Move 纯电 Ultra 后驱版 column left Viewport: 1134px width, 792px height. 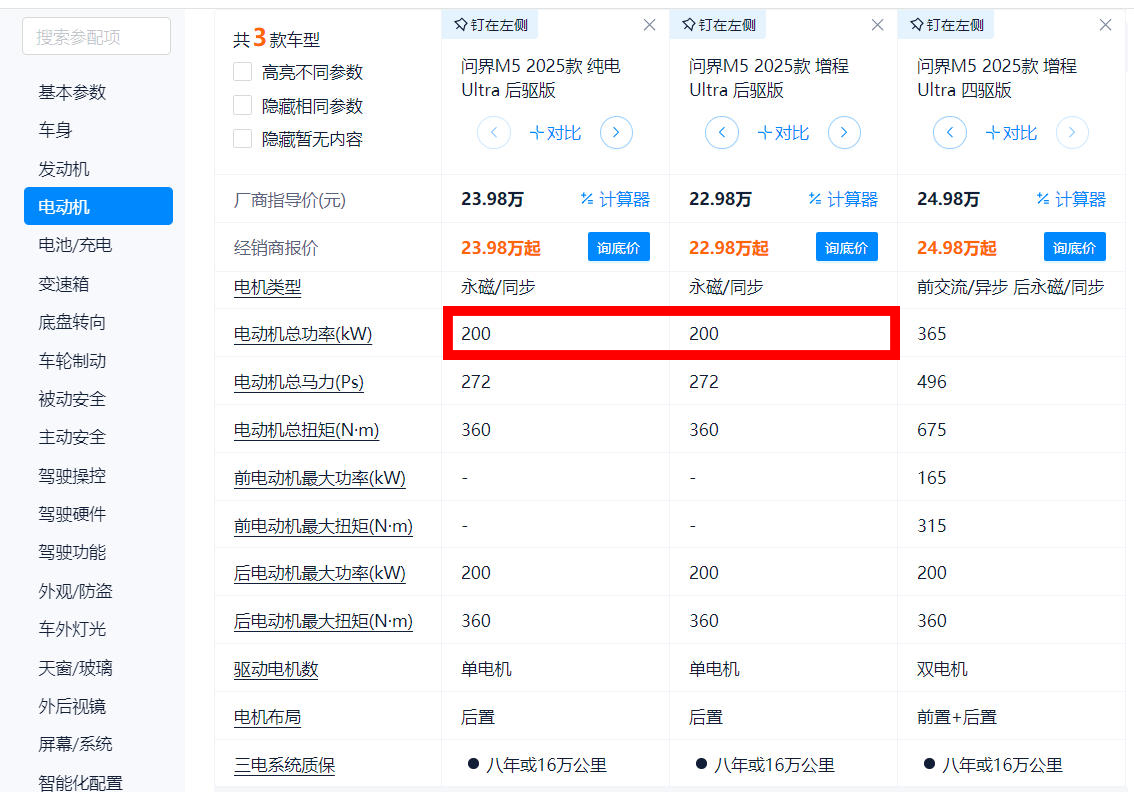494,132
